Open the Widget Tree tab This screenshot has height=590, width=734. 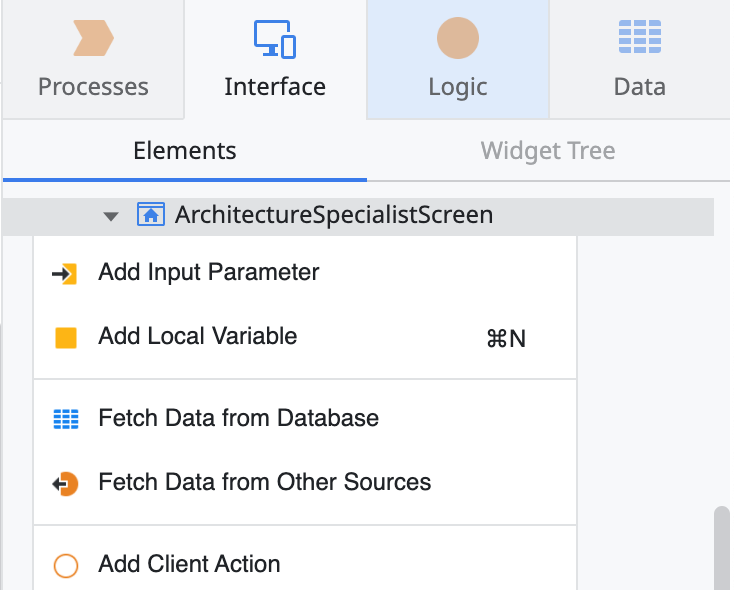click(547, 152)
